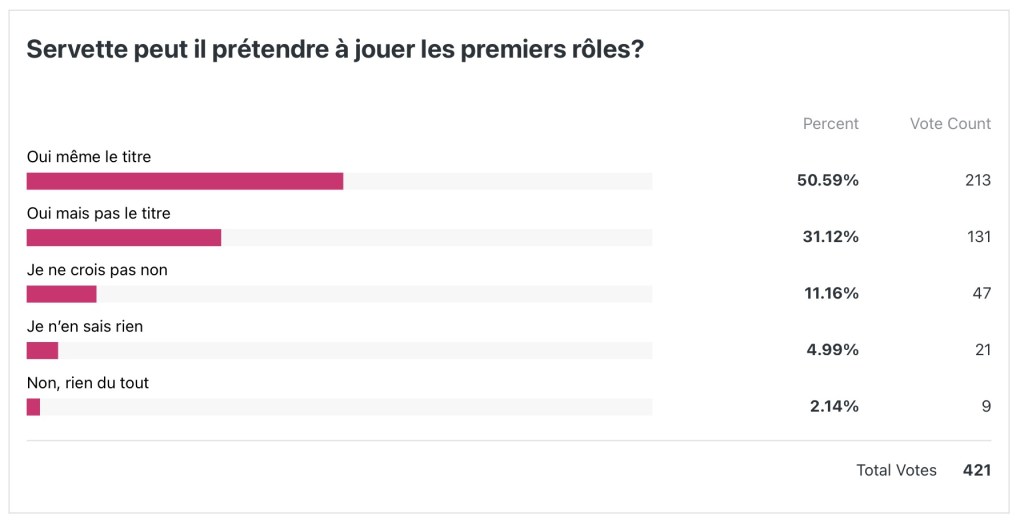Click the Total Votes label

click(896, 470)
